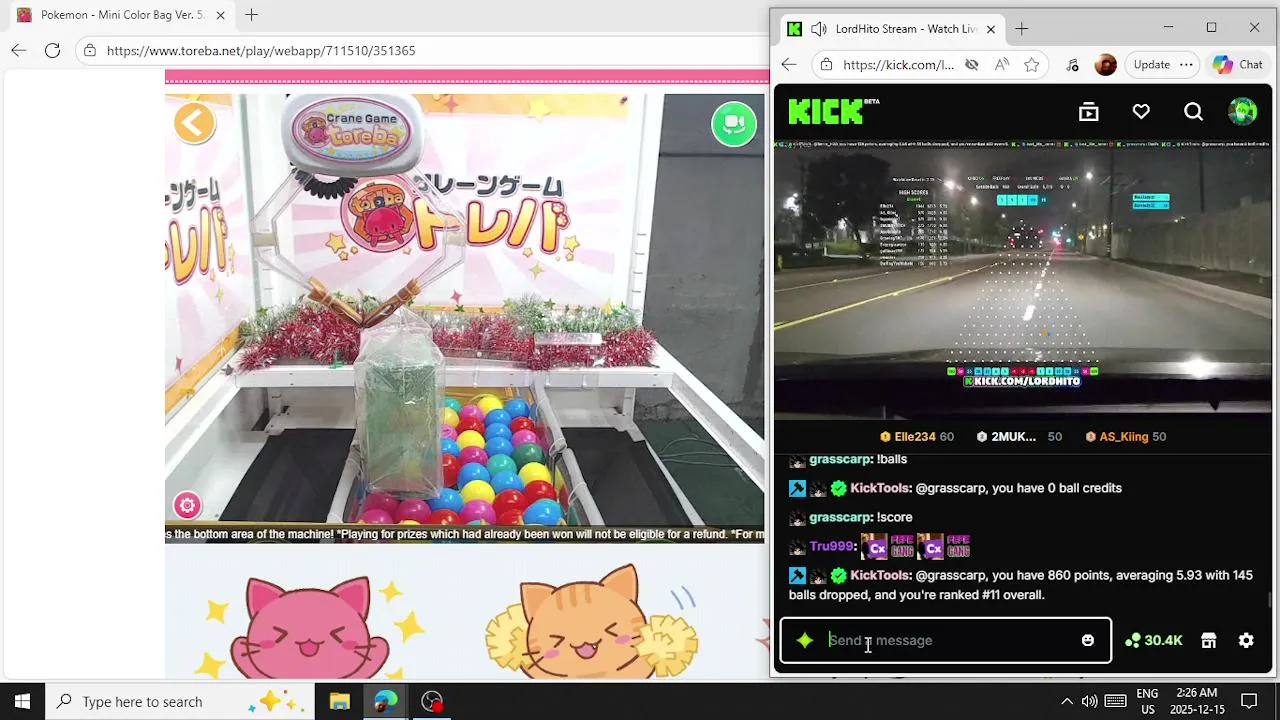
Task: Open chat settings gear
Action: coord(1246,640)
